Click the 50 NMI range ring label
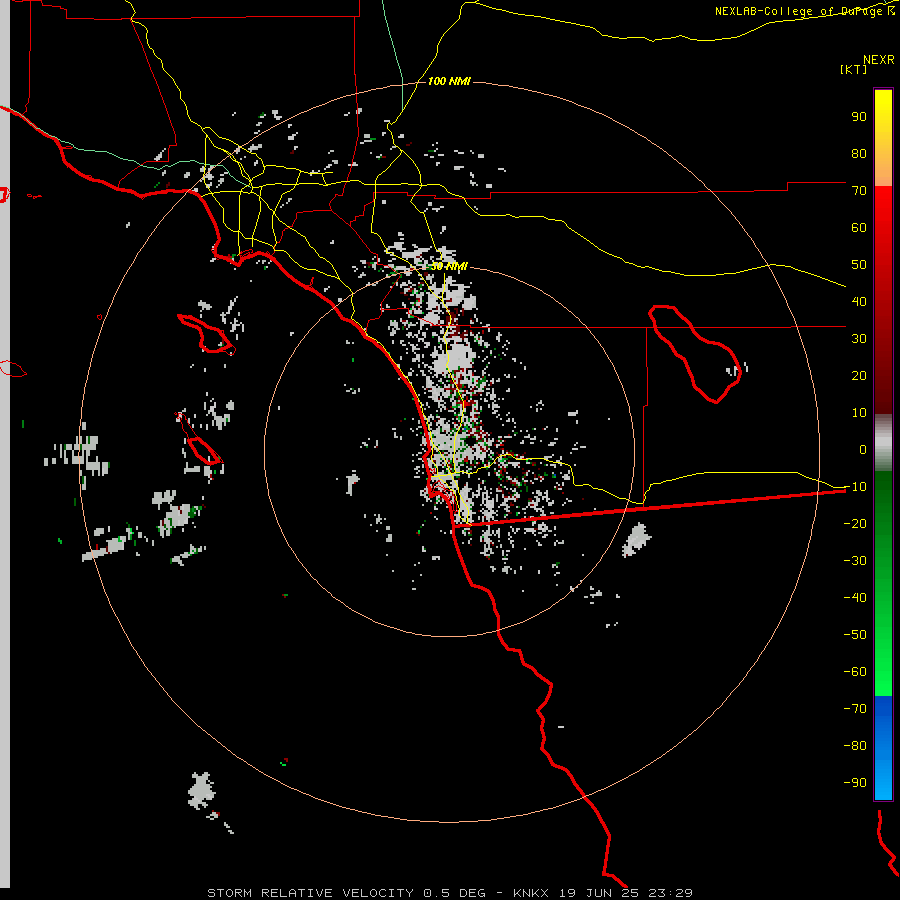This screenshot has height=900, width=900. (x=449, y=266)
